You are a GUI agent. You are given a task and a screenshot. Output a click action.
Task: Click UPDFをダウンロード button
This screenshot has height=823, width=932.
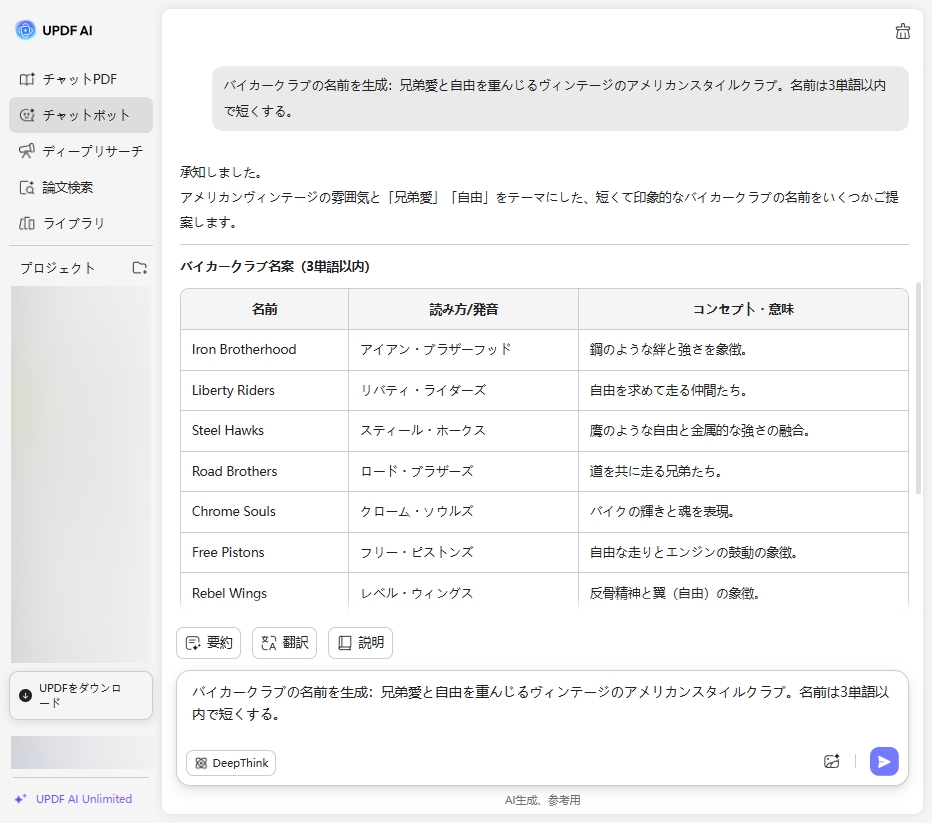[x=81, y=695]
